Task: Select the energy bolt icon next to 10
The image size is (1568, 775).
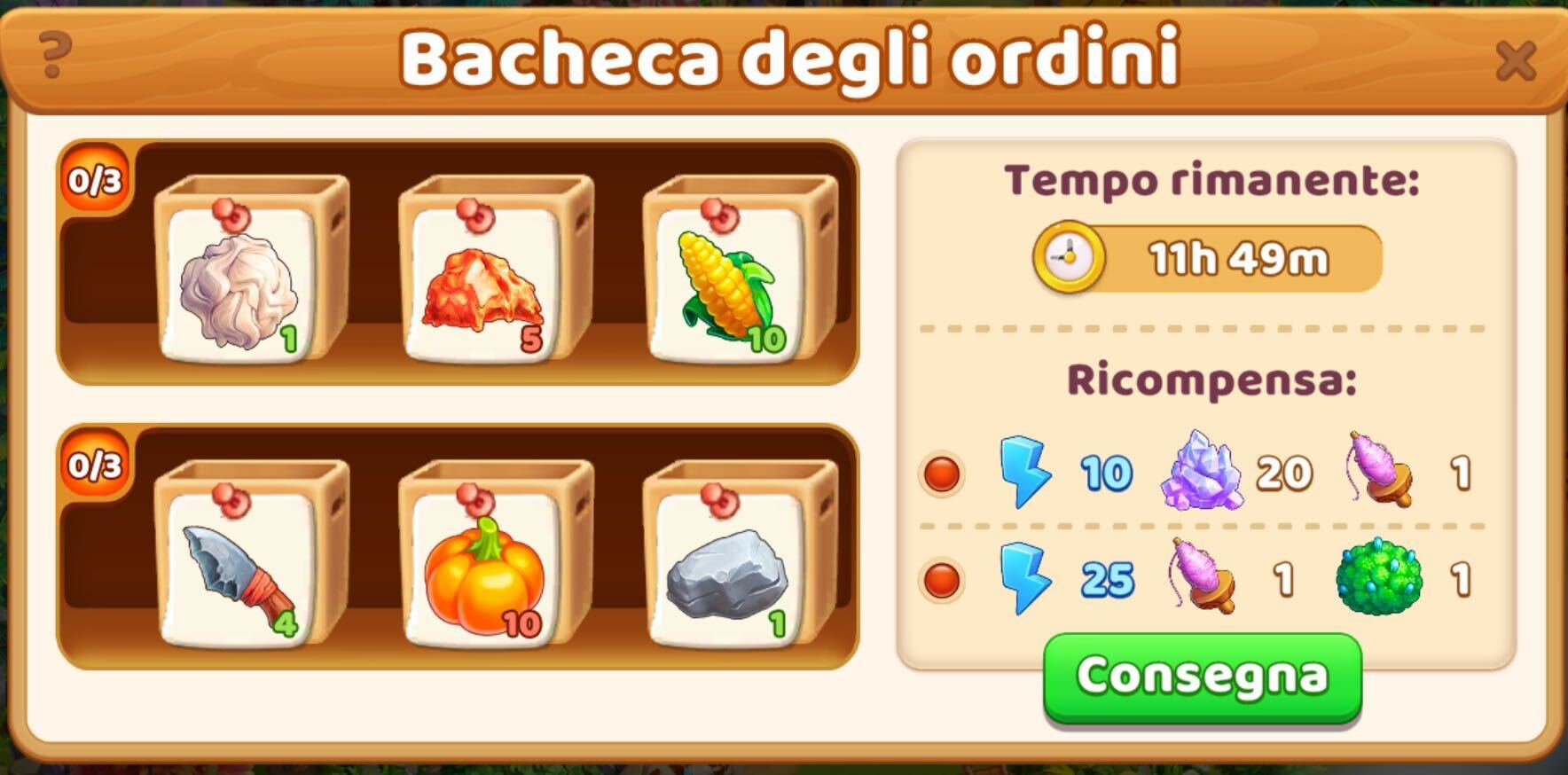Action: click(1024, 472)
